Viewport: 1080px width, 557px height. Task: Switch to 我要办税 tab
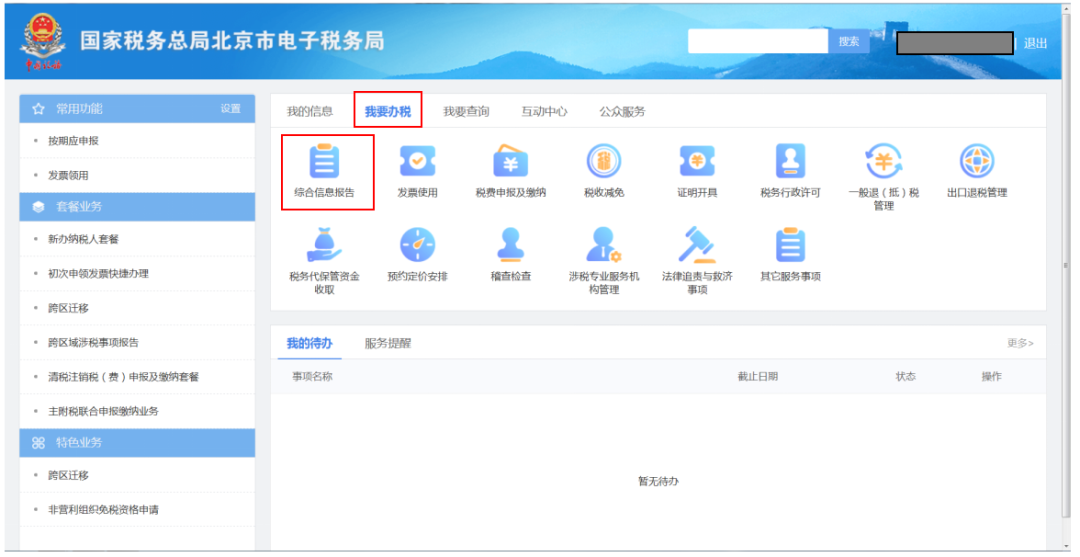(388, 112)
